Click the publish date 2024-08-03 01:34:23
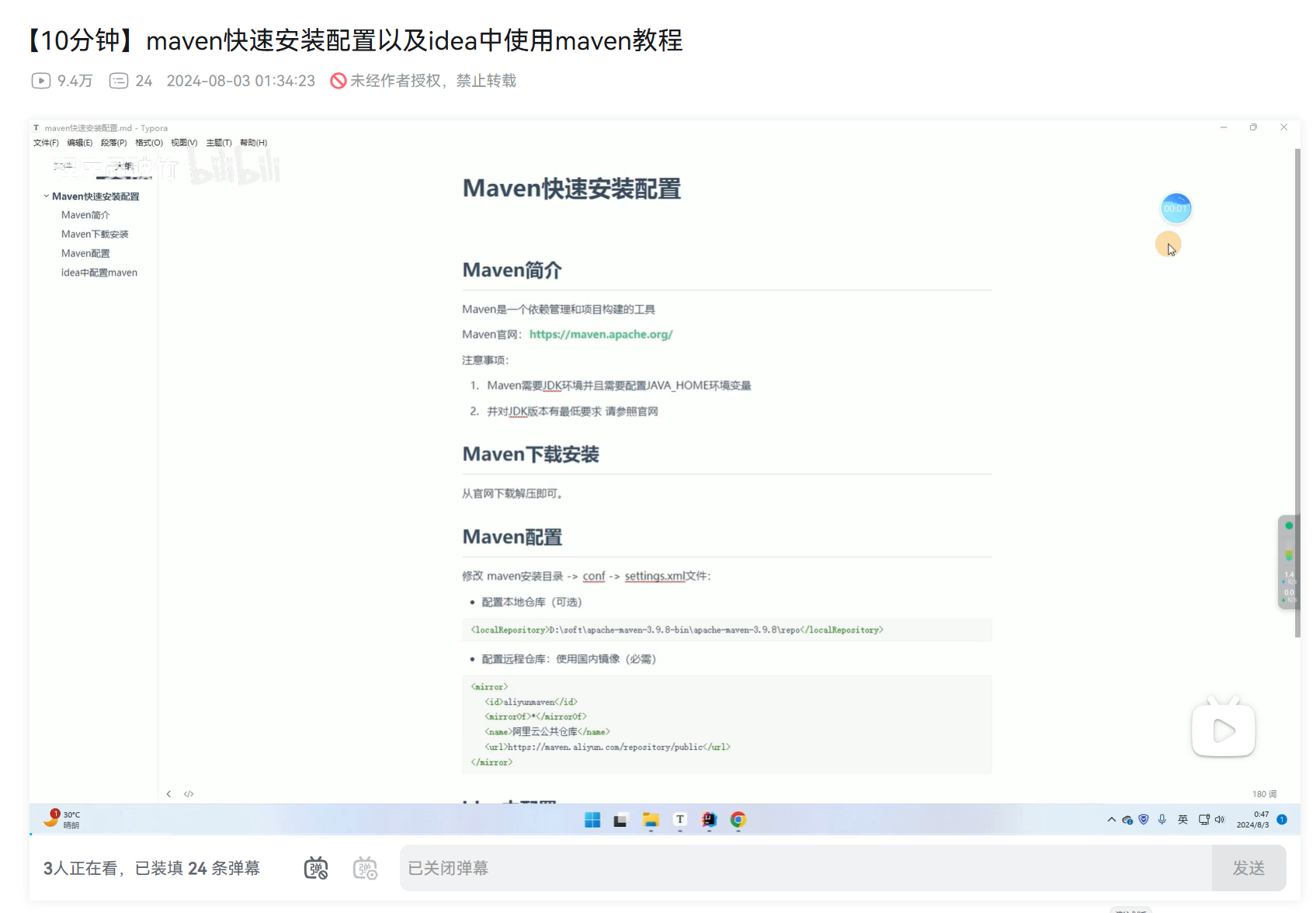1316x913 pixels. pos(241,81)
